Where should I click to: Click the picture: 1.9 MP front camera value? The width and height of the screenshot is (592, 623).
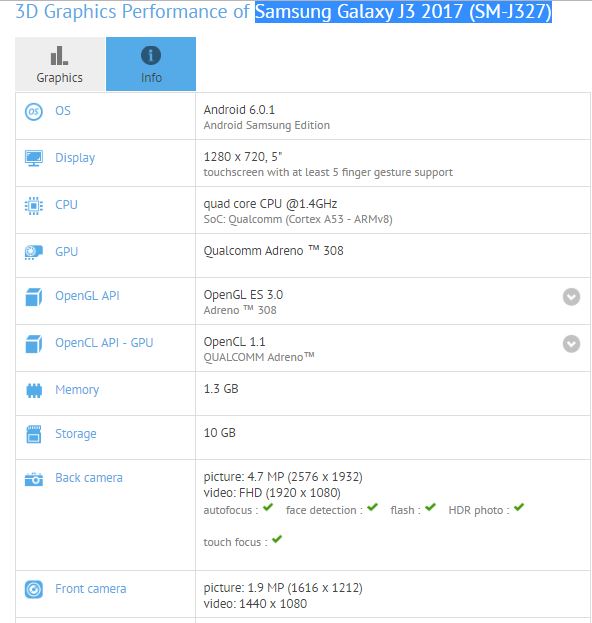(x=283, y=588)
